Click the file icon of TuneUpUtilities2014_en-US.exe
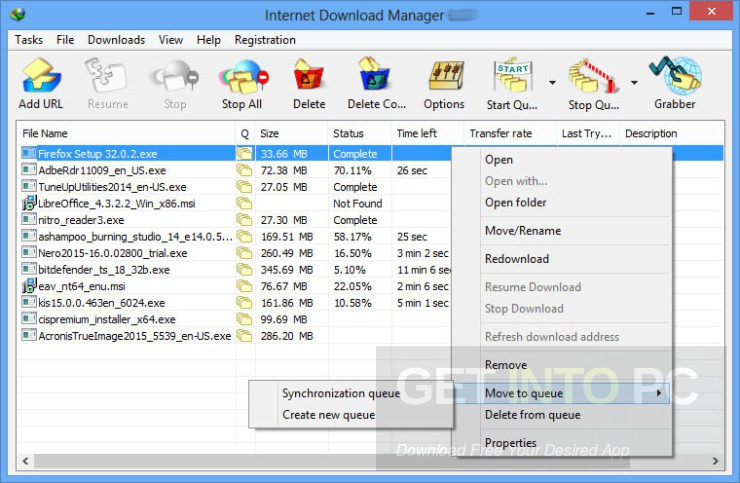This screenshot has width=740, height=483. pyautogui.click(x=29, y=186)
